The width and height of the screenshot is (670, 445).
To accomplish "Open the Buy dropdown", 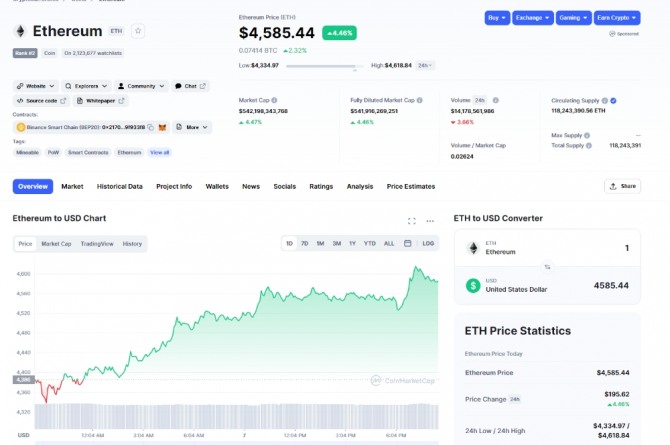I will [x=497, y=18].
